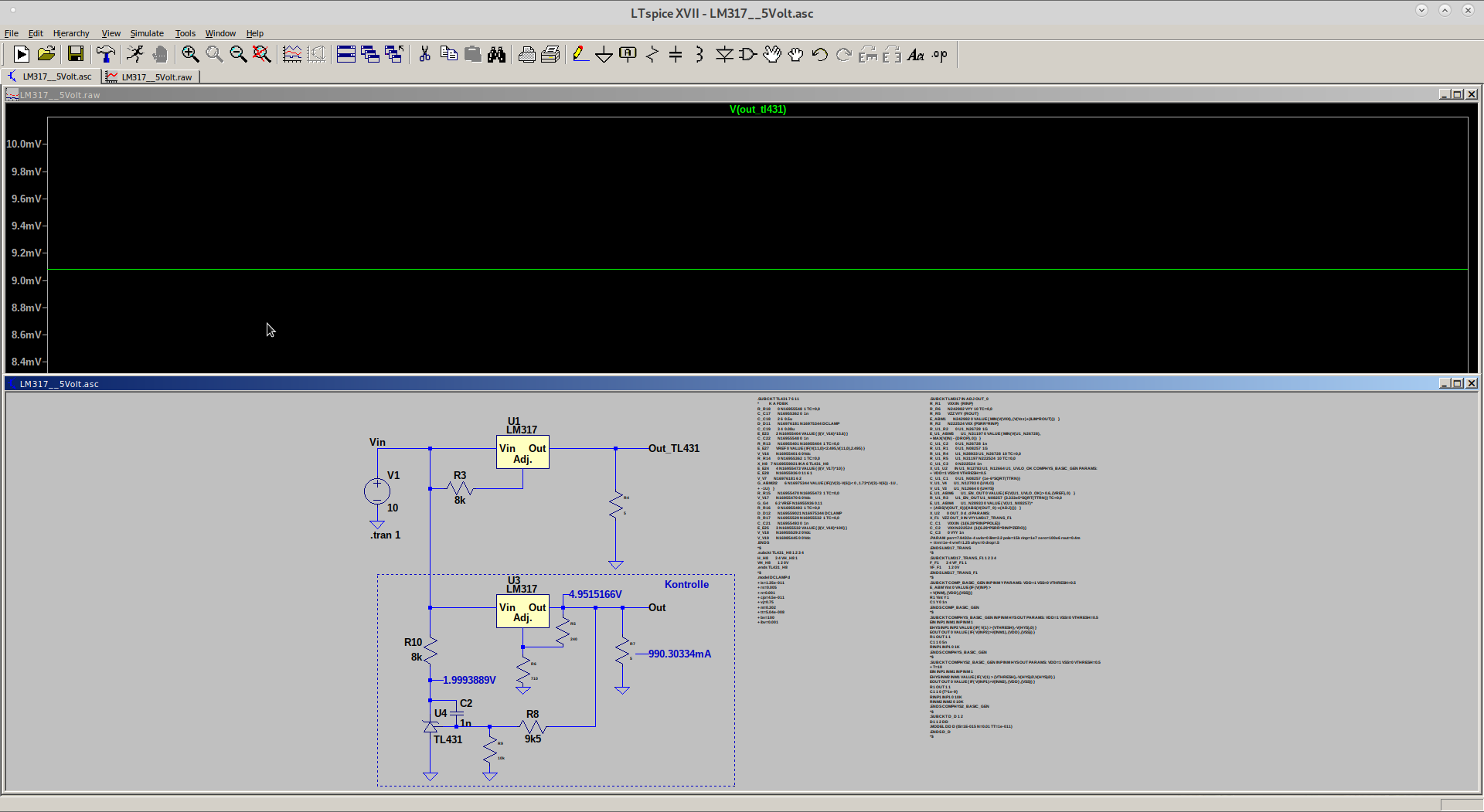Select the Cut scissors tool

coord(424,54)
